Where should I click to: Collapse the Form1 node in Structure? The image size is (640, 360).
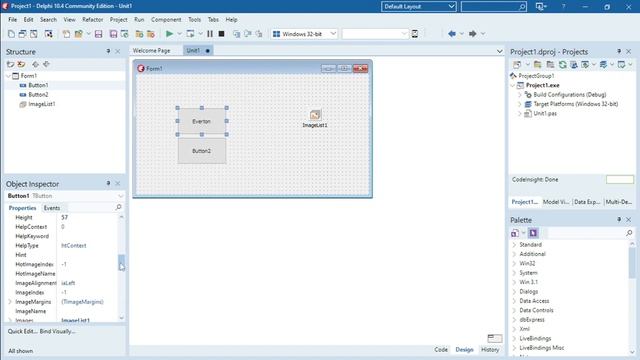tap(9, 76)
